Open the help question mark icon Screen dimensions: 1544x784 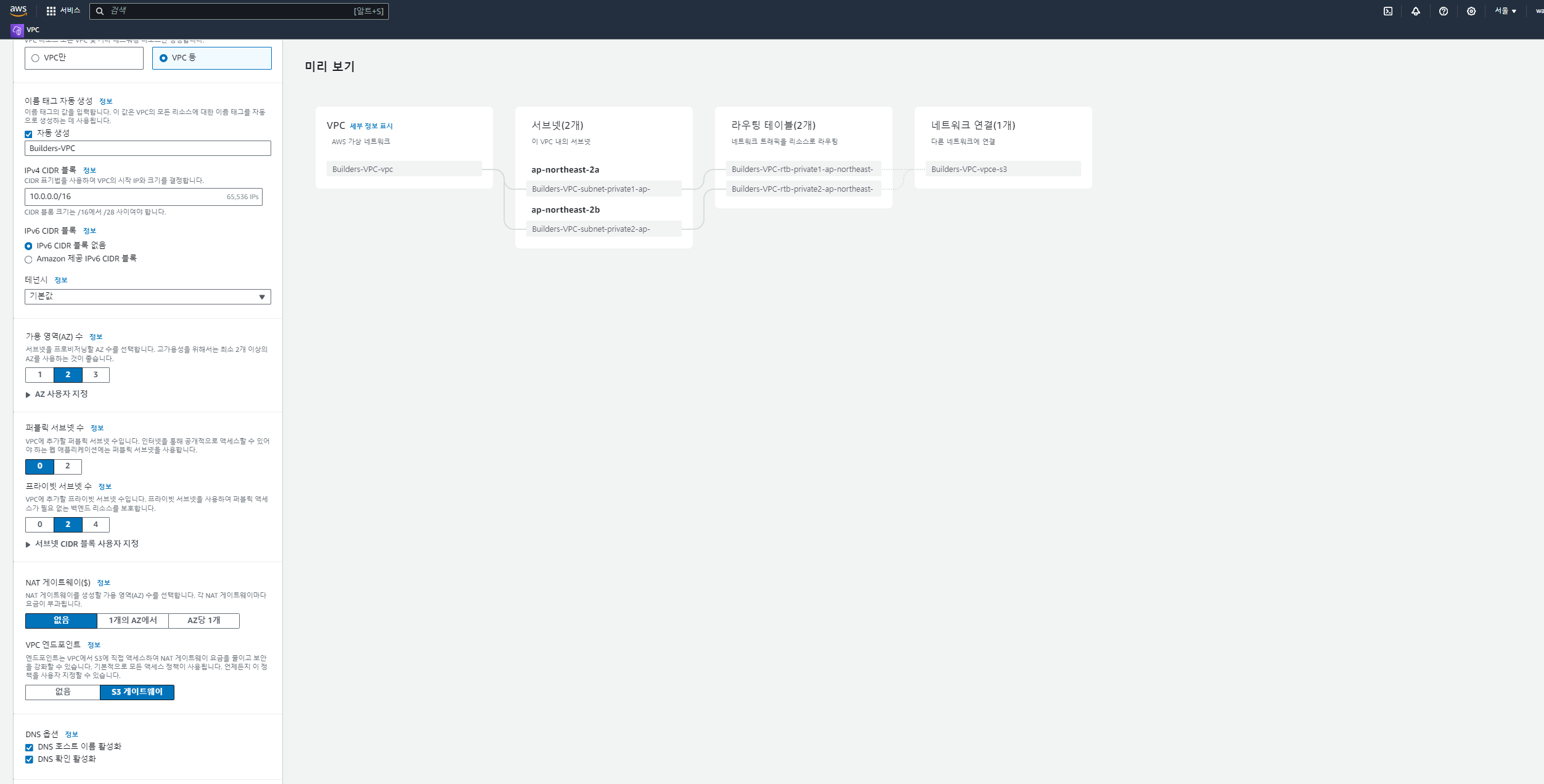coord(1444,11)
